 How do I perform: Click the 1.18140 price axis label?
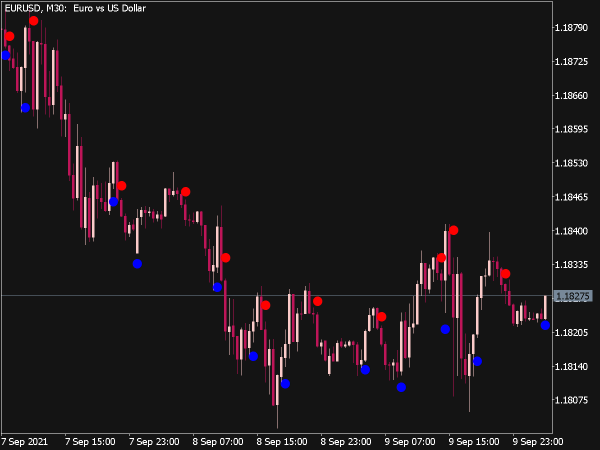(x=571, y=366)
